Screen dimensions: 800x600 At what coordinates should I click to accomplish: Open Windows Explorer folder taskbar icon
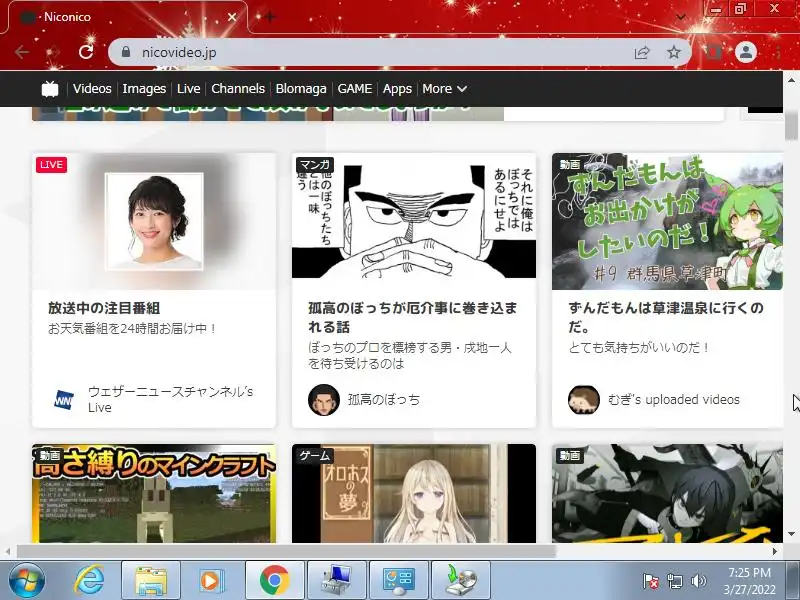point(151,581)
